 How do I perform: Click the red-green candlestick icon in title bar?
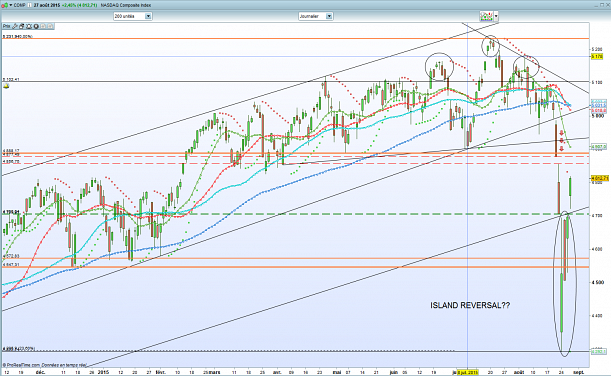click(x=5, y=5)
